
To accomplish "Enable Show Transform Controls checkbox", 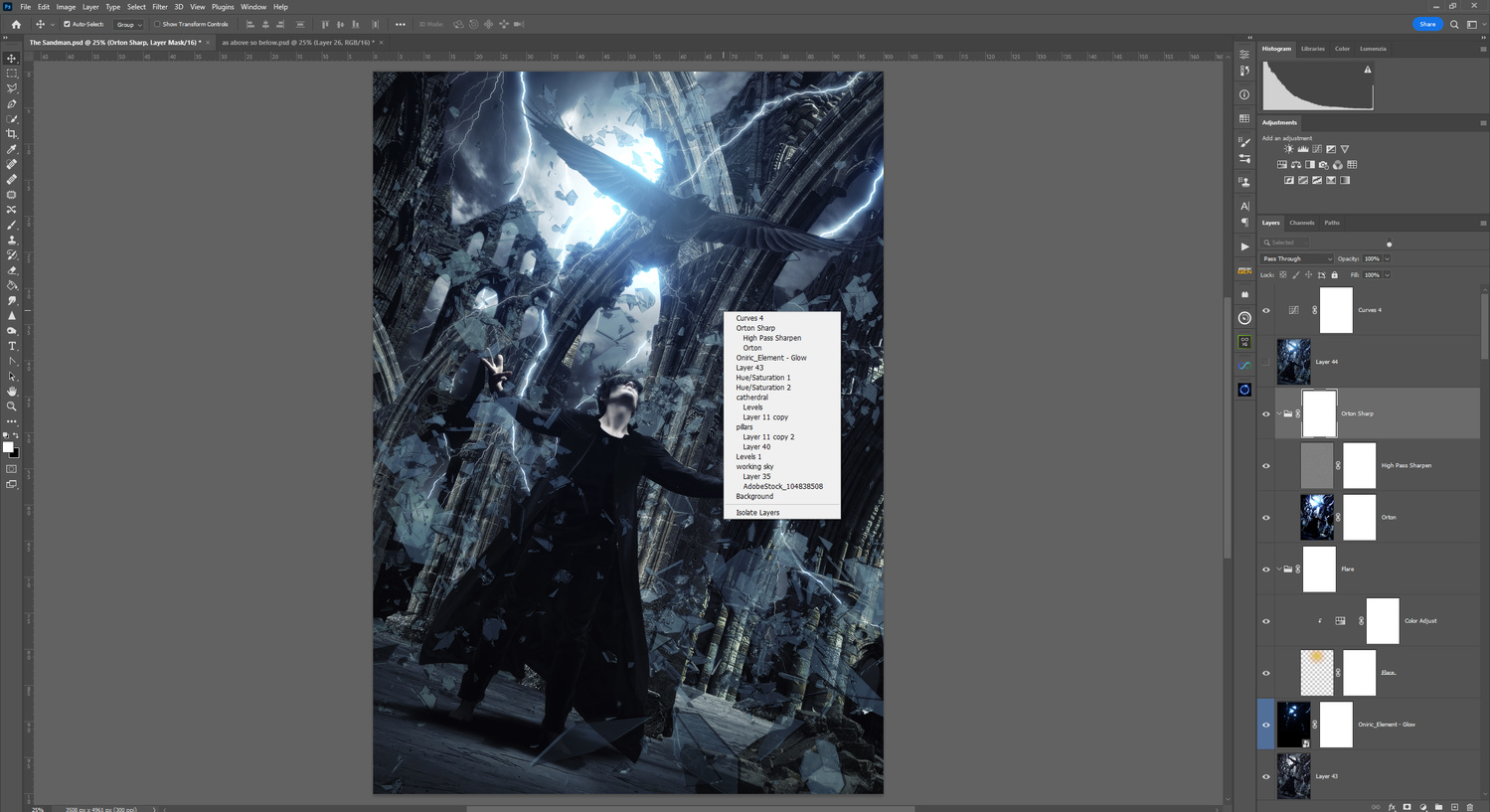I will 157,24.
